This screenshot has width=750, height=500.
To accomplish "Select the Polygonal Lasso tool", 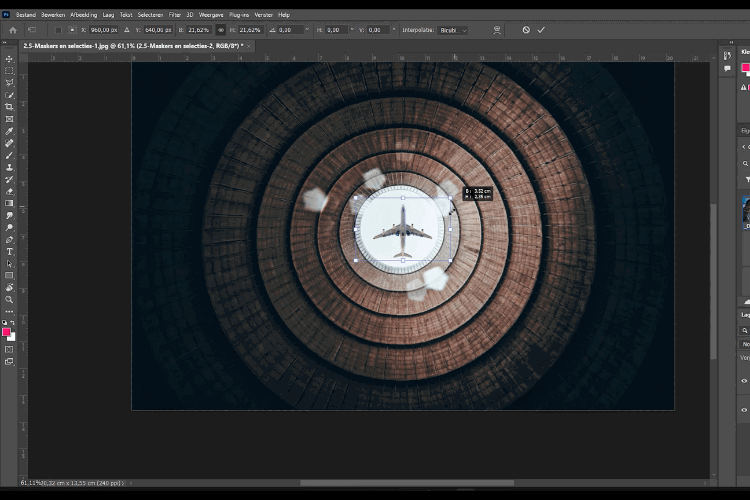I will pos(9,83).
